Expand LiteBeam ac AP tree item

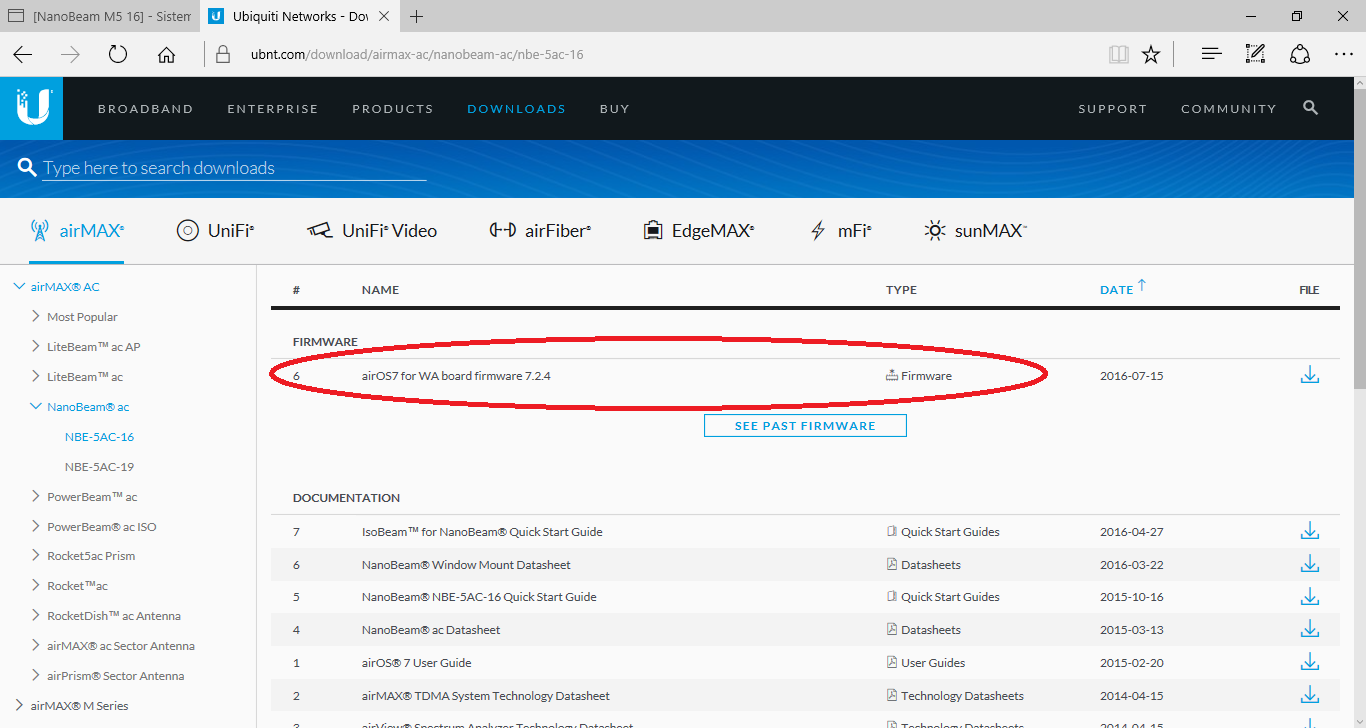click(36, 347)
